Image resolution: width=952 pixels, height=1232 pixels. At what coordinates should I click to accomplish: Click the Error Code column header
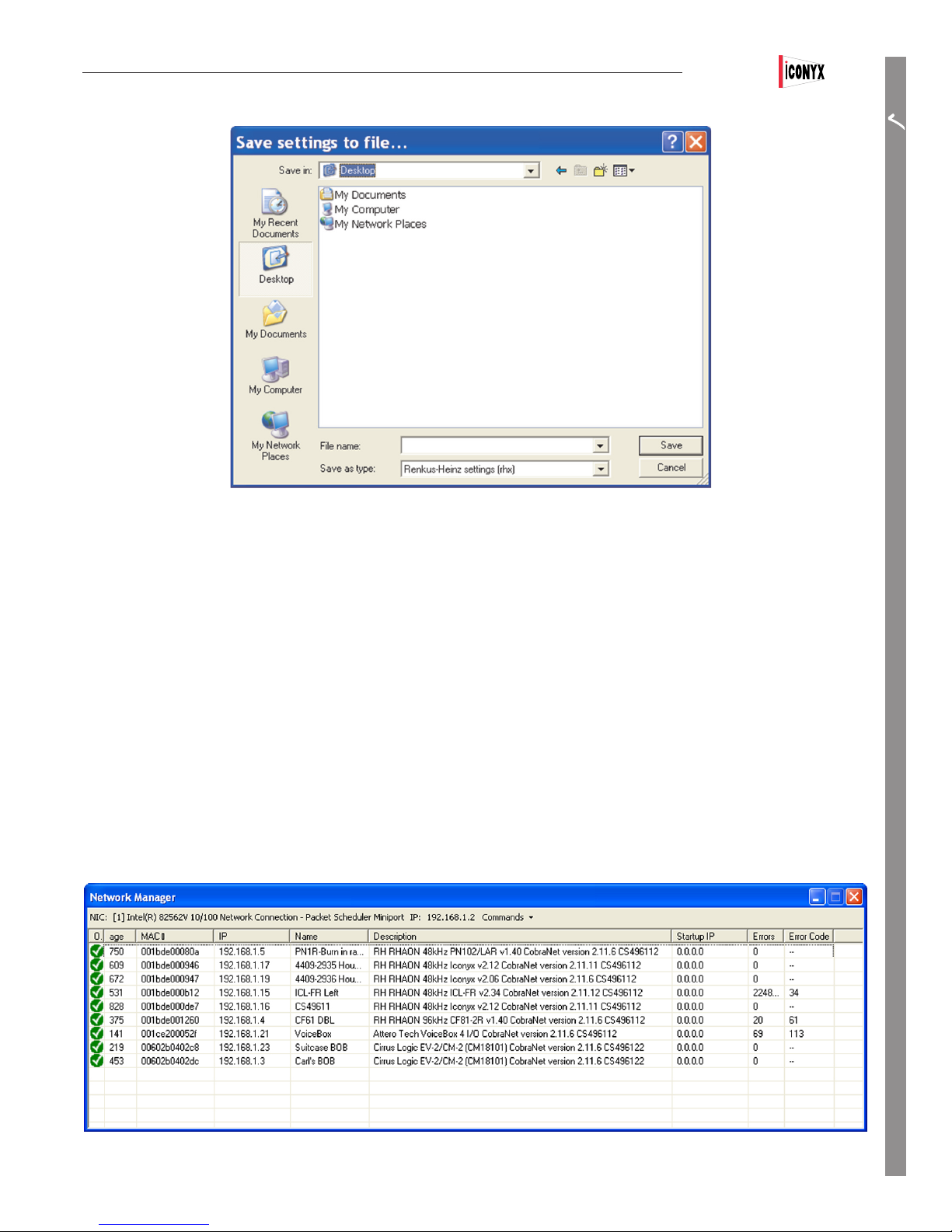808,936
